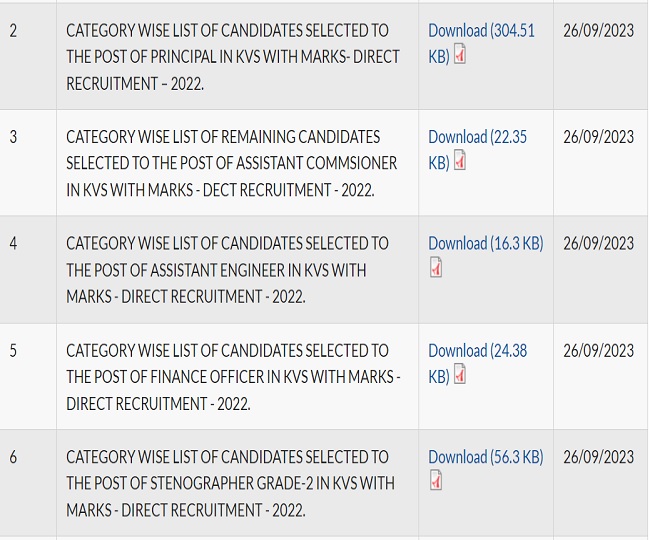Select the Principal candidates list title

pyautogui.click(x=232, y=57)
